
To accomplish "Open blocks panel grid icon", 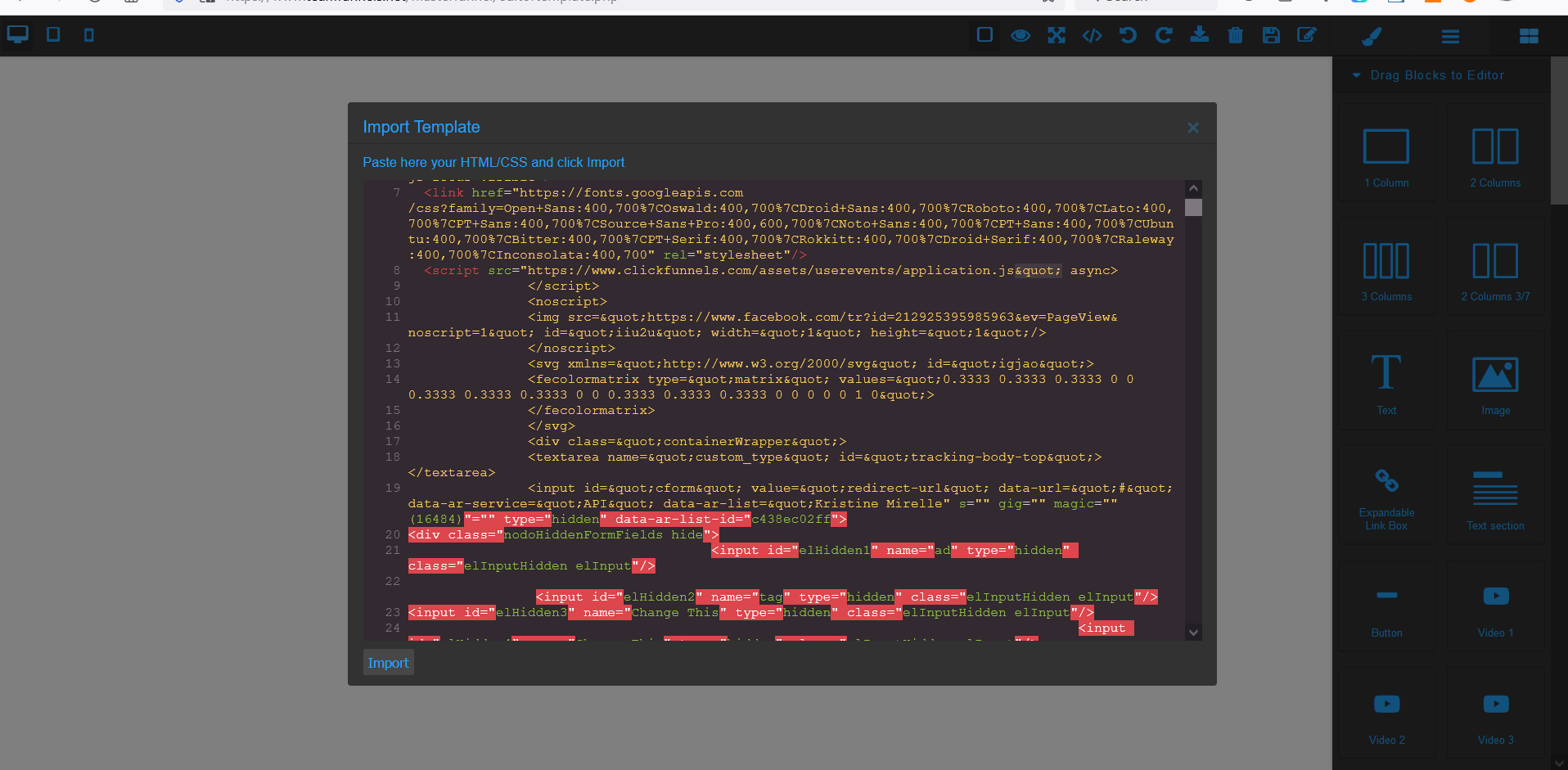I will click(x=1529, y=36).
